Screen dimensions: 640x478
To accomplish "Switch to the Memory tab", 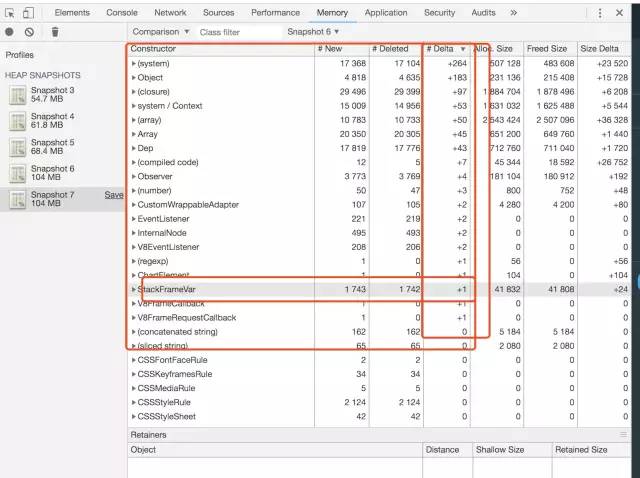I will (332, 13).
